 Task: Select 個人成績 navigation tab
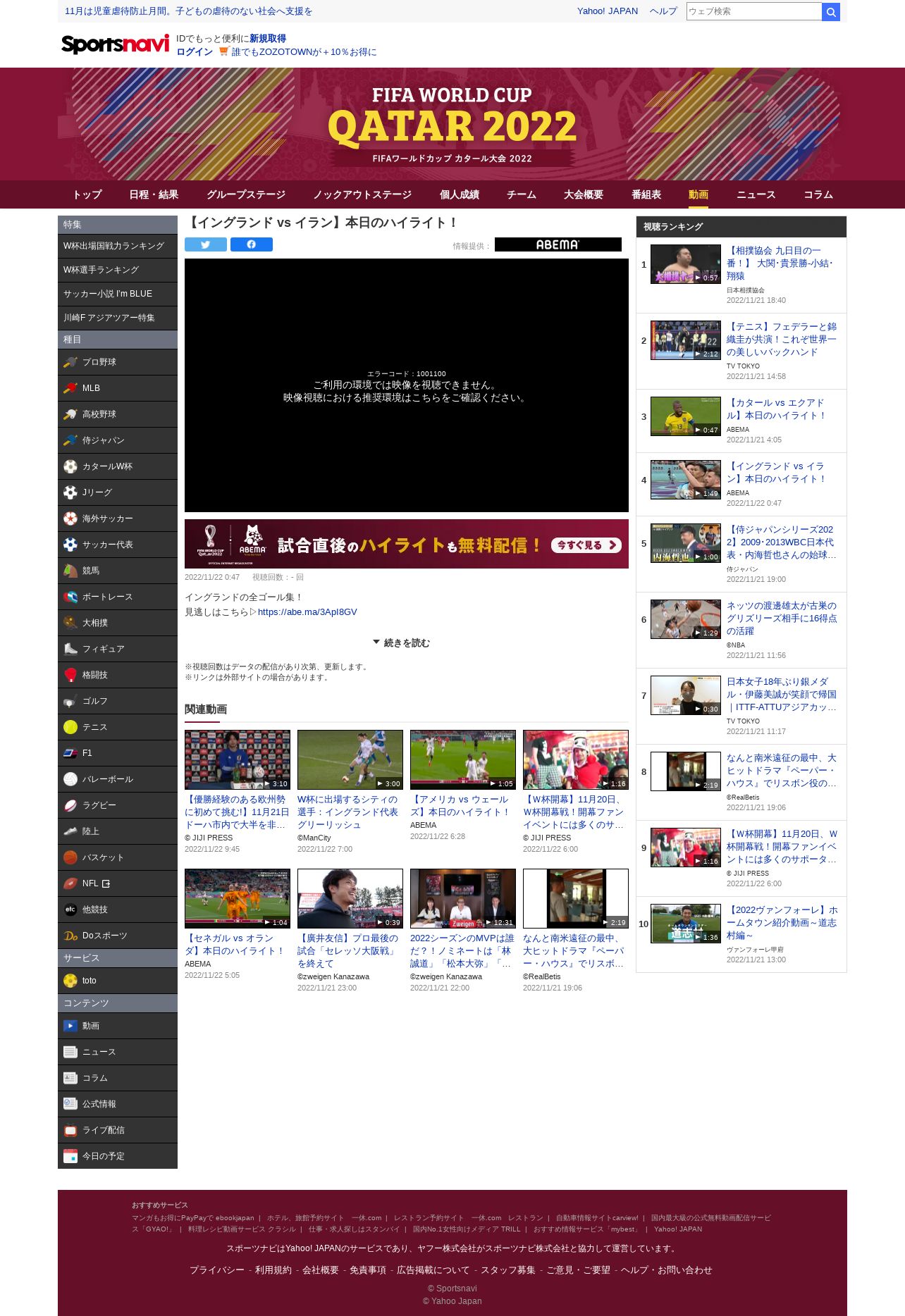[x=460, y=194]
